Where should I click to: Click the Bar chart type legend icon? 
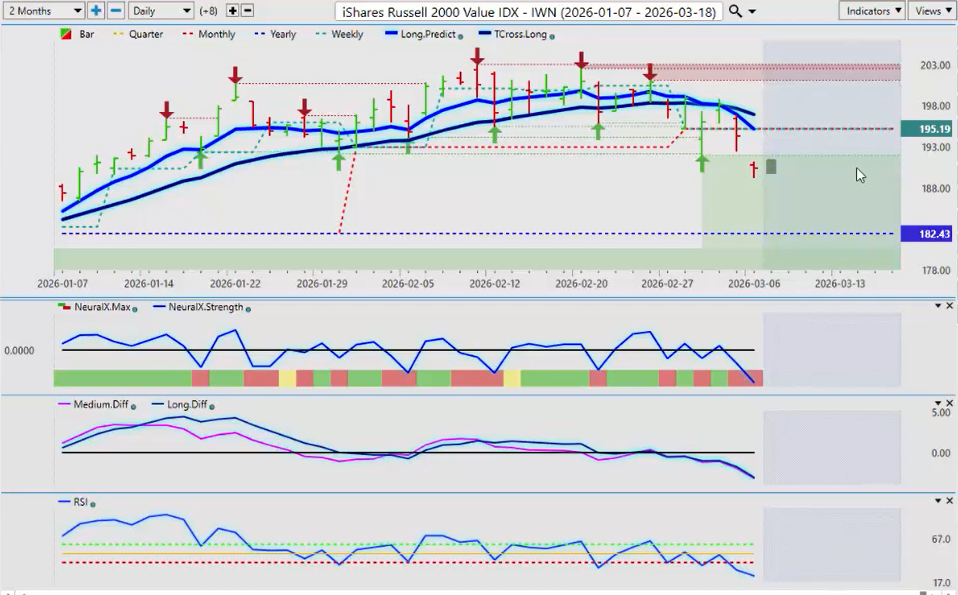click(x=66, y=34)
